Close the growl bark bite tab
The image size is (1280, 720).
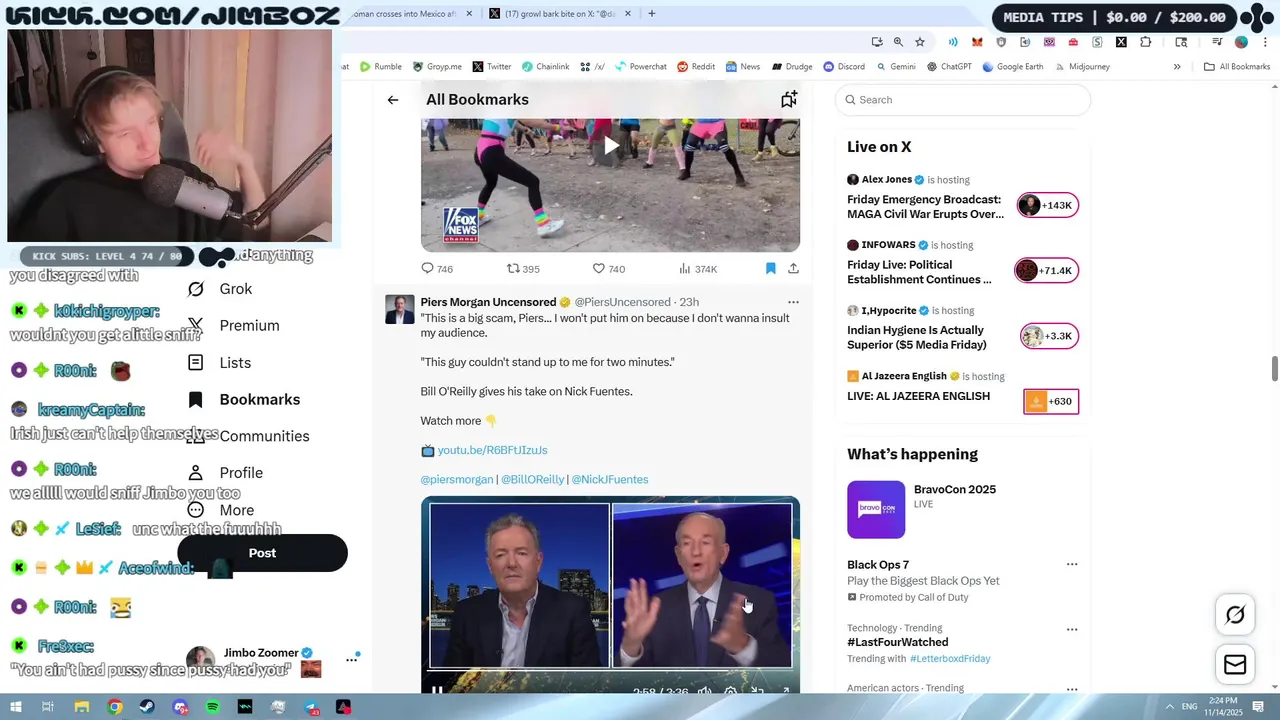click(627, 14)
